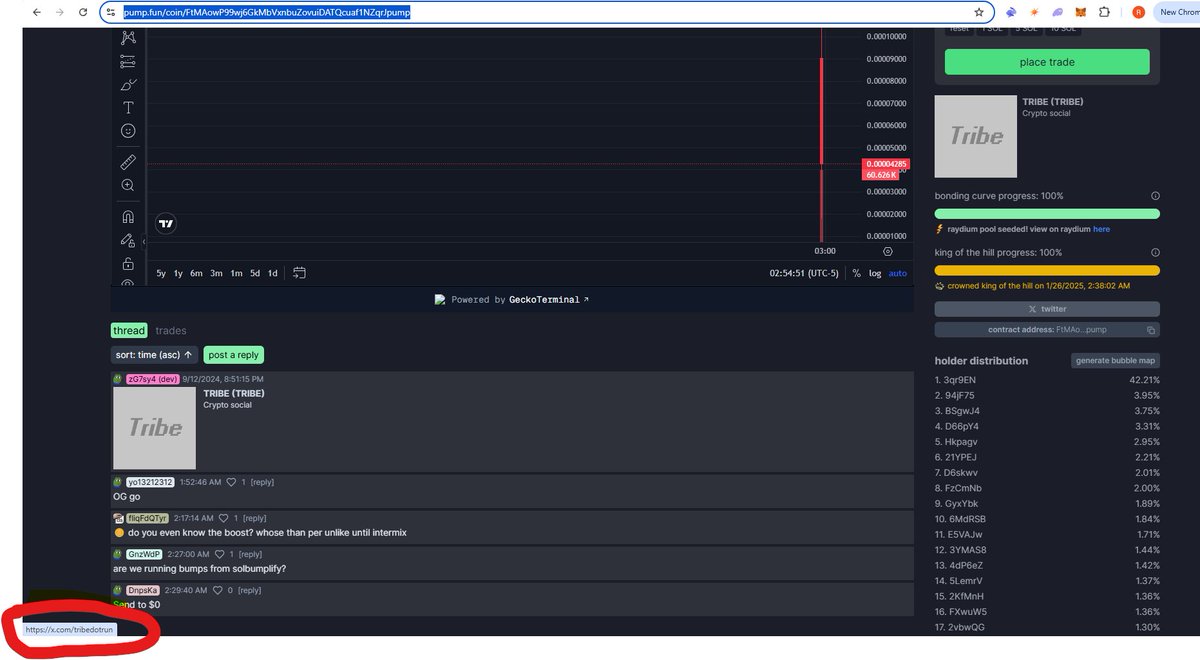Reply to yo13212312's comment
The width and height of the screenshot is (1200, 660).
click(263, 482)
